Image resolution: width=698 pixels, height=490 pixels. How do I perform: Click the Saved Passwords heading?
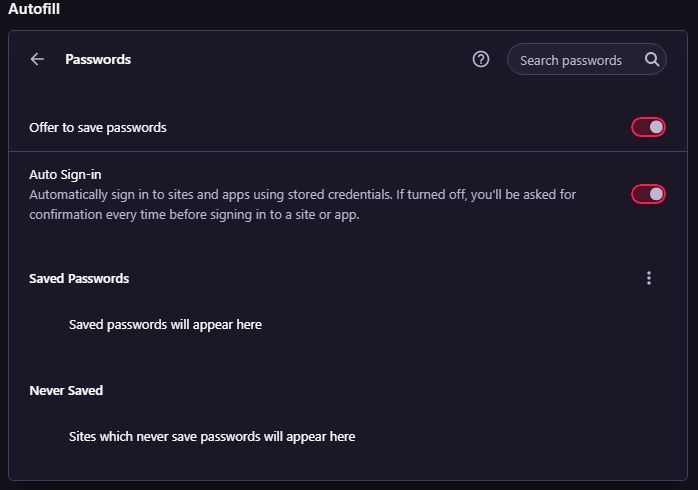point(79,279)
